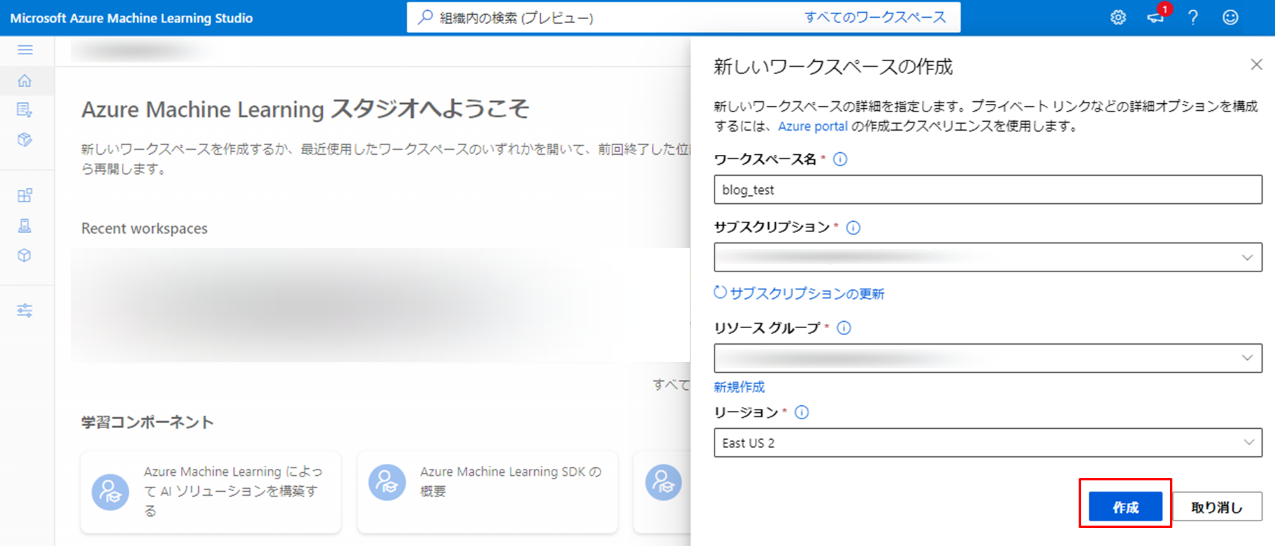This screenshot has height=546, width=1275.
Task: Expand the リソース グループ dropdown
Action: coord(1247,357)
